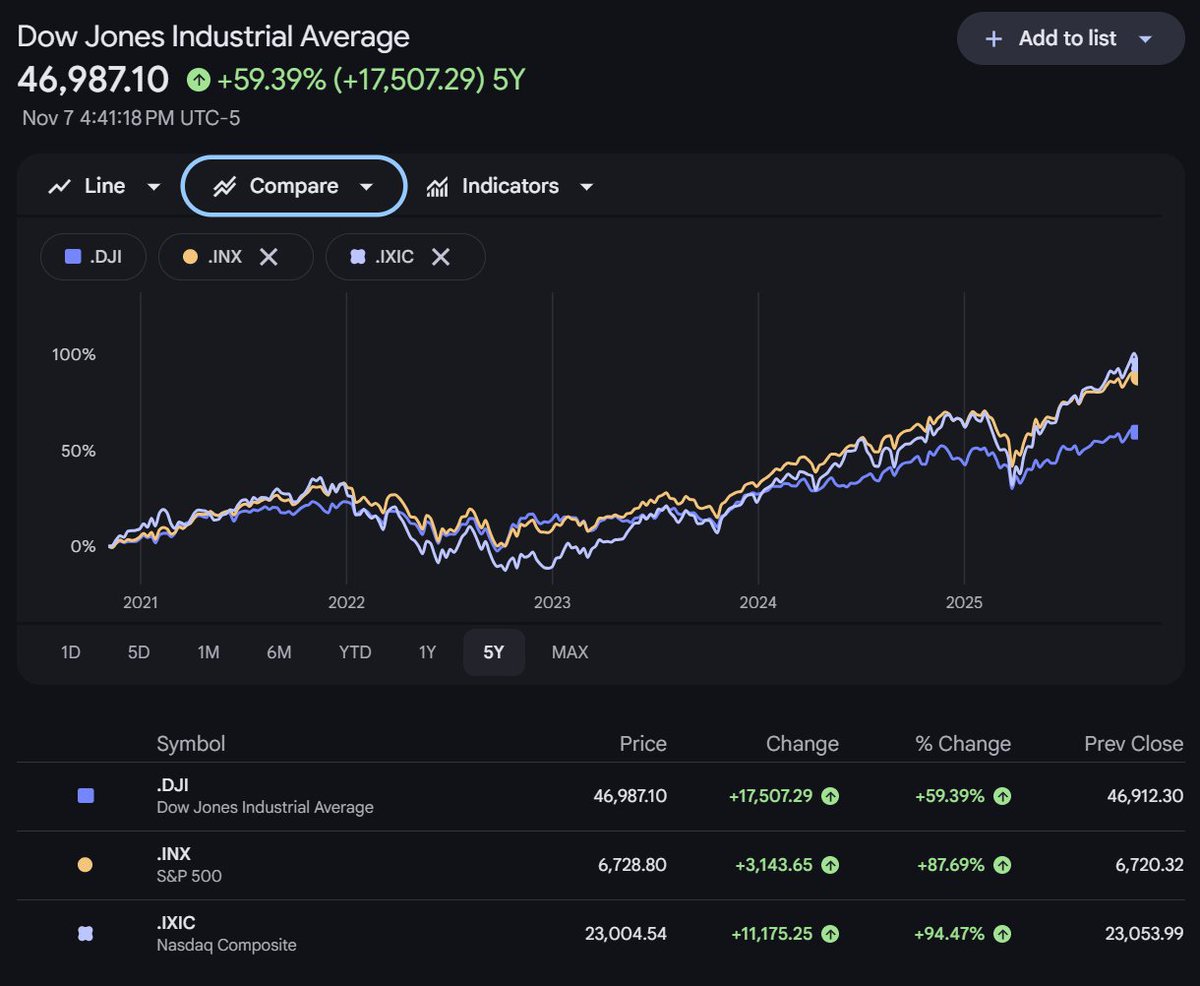
Task: Click the up-arrow next to +59.39% in table
Action: [1002, 796]
